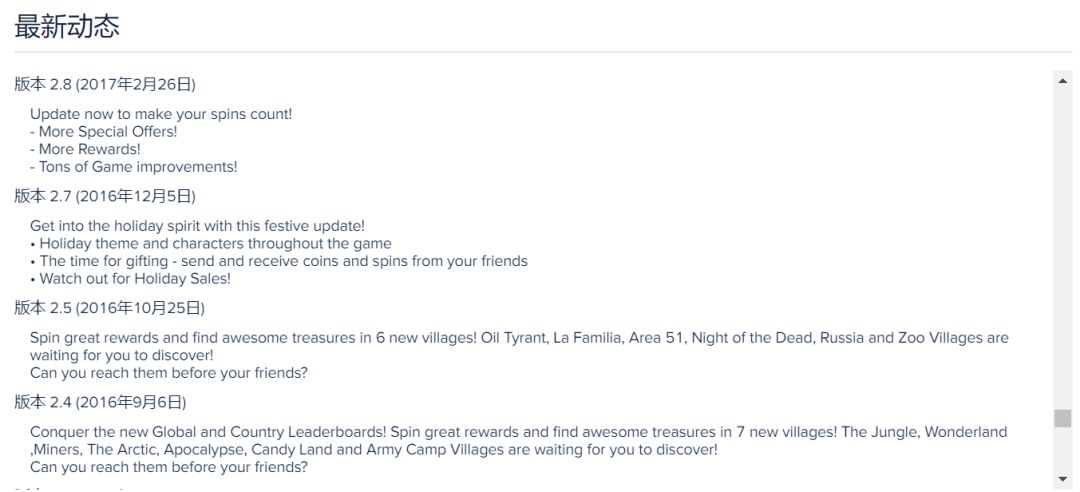
Task: Click the "More Special Offers!" line
Action: pos(104,132)
